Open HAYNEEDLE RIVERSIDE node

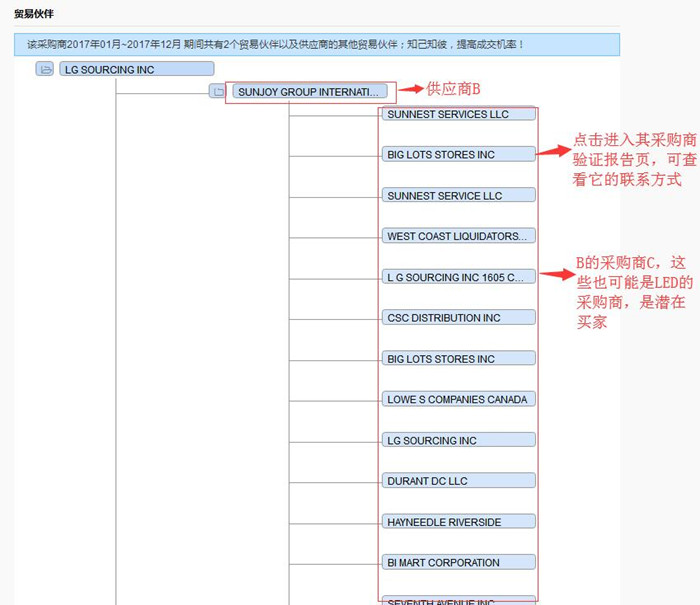click(459, 522)
